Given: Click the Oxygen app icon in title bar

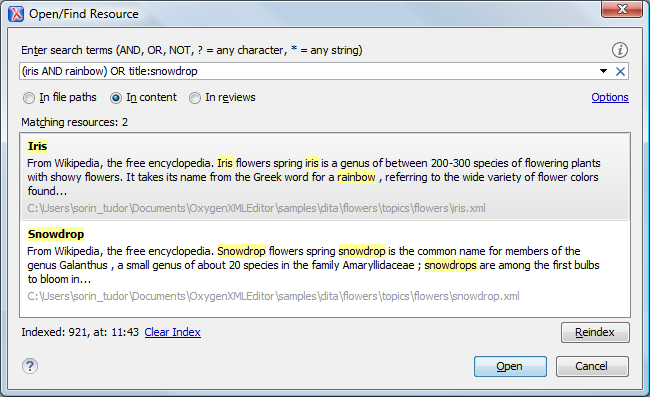Looking at the screenshot, I should [16, 14].
